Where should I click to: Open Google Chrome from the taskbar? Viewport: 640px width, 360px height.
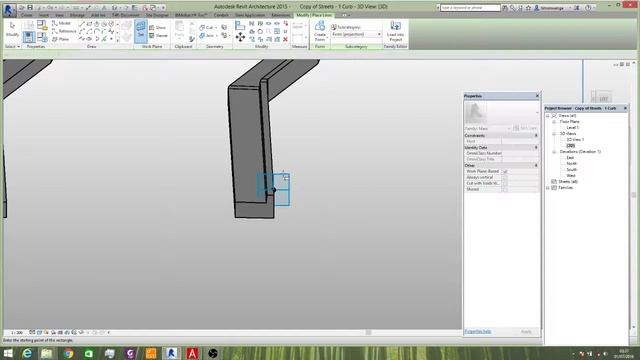pos(69,353)
